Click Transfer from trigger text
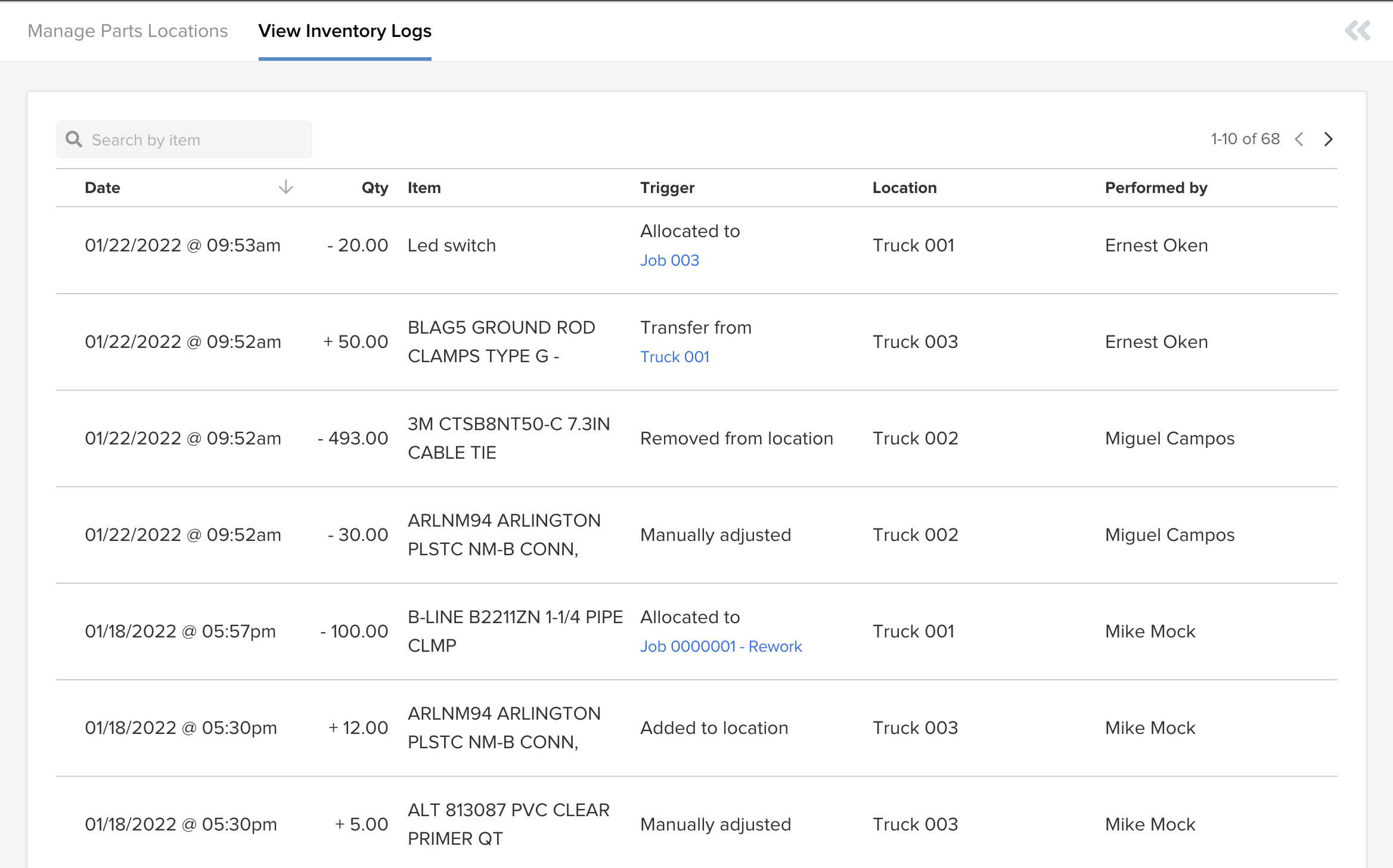This screenshot has height=868, width=1393. [x=696, y=328]
